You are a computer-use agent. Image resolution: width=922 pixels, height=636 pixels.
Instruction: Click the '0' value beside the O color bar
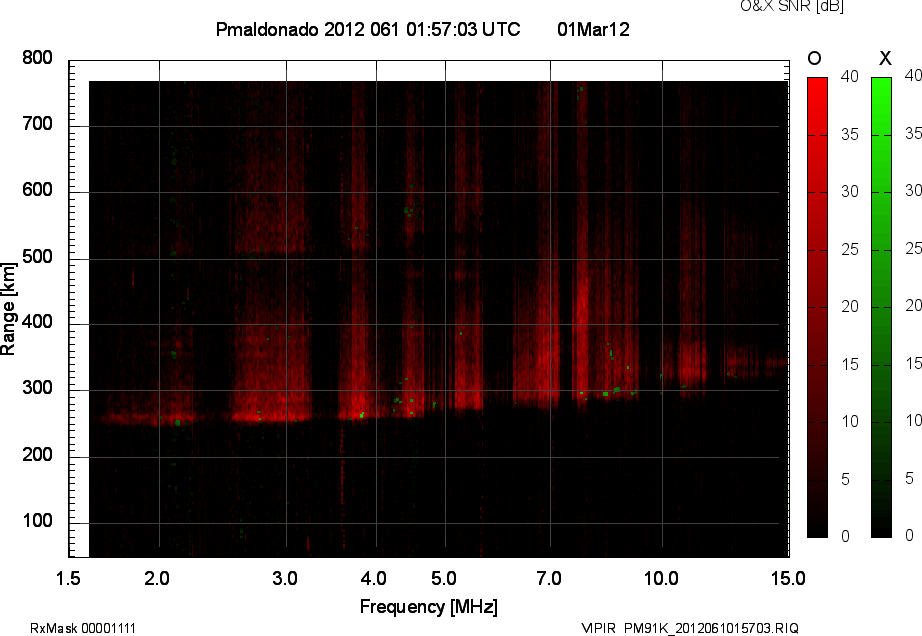pos(846,536)
